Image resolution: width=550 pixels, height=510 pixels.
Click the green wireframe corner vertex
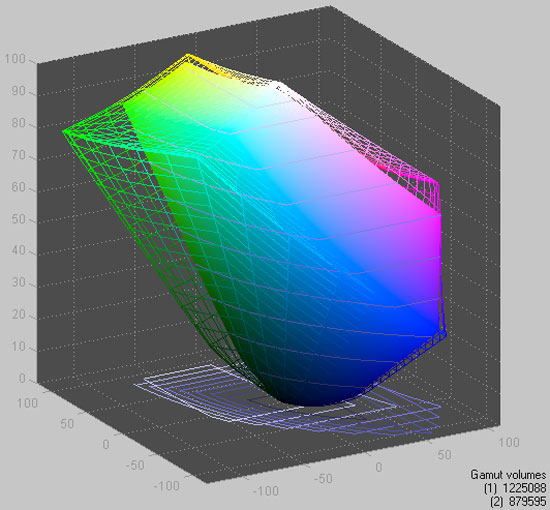coord(65,131)
